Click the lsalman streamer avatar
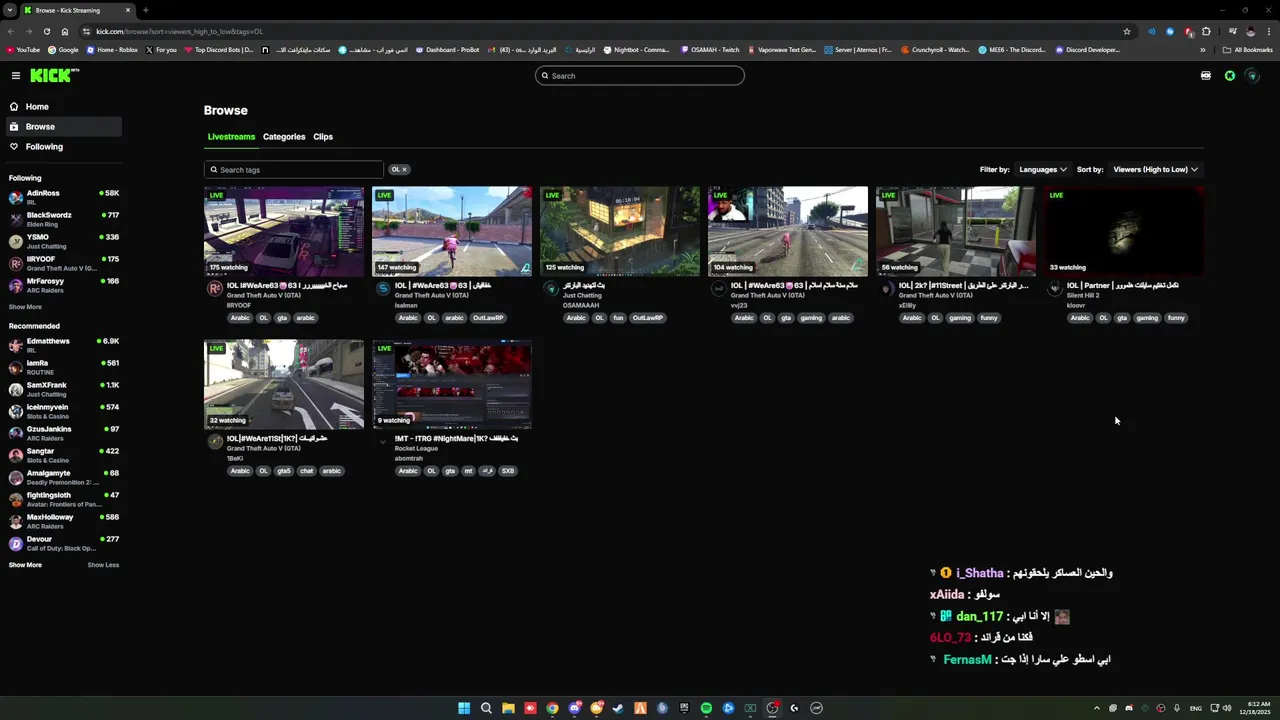 coord(383,289)
